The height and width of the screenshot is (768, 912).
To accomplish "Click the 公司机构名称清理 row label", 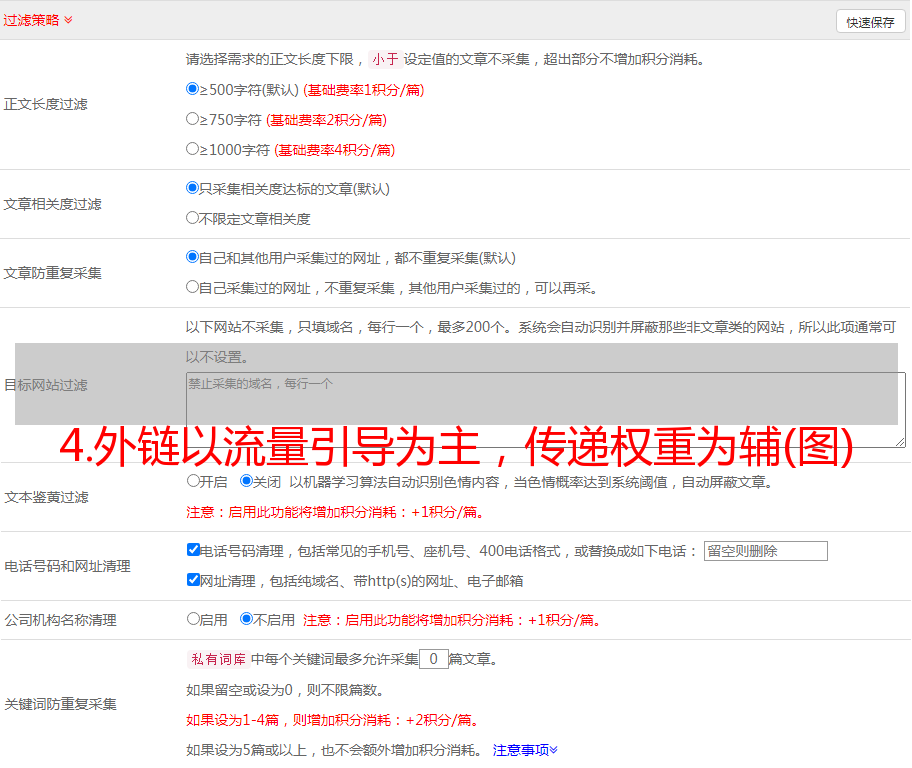I will pyautogui.click(x=60, y=620).
